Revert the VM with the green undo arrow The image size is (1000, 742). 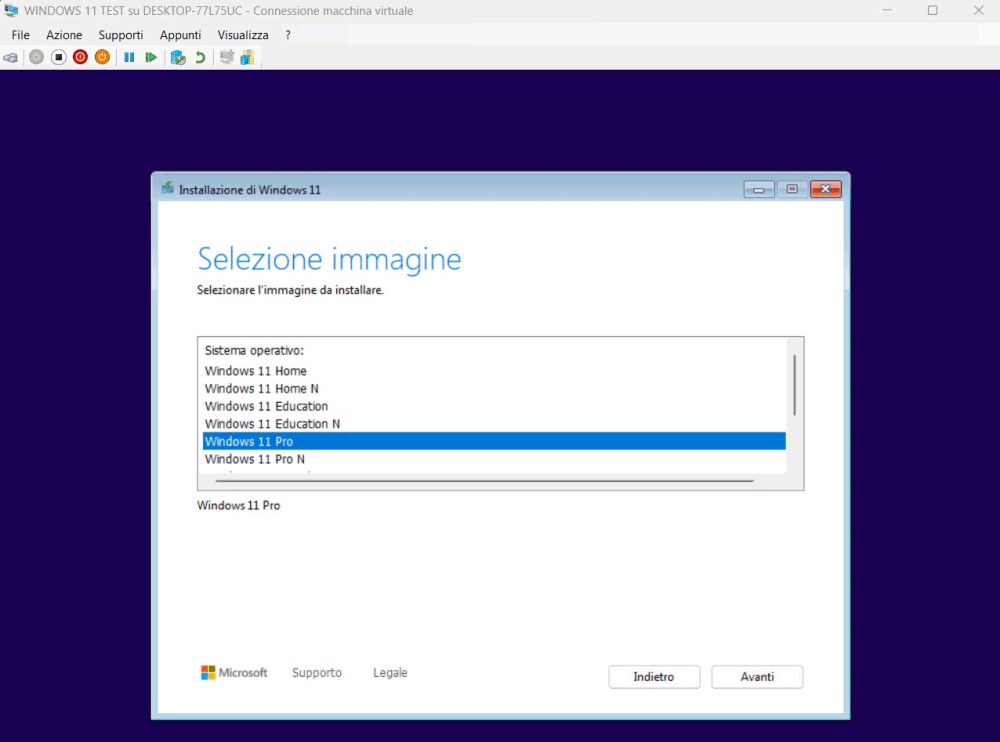click(200, 57)
